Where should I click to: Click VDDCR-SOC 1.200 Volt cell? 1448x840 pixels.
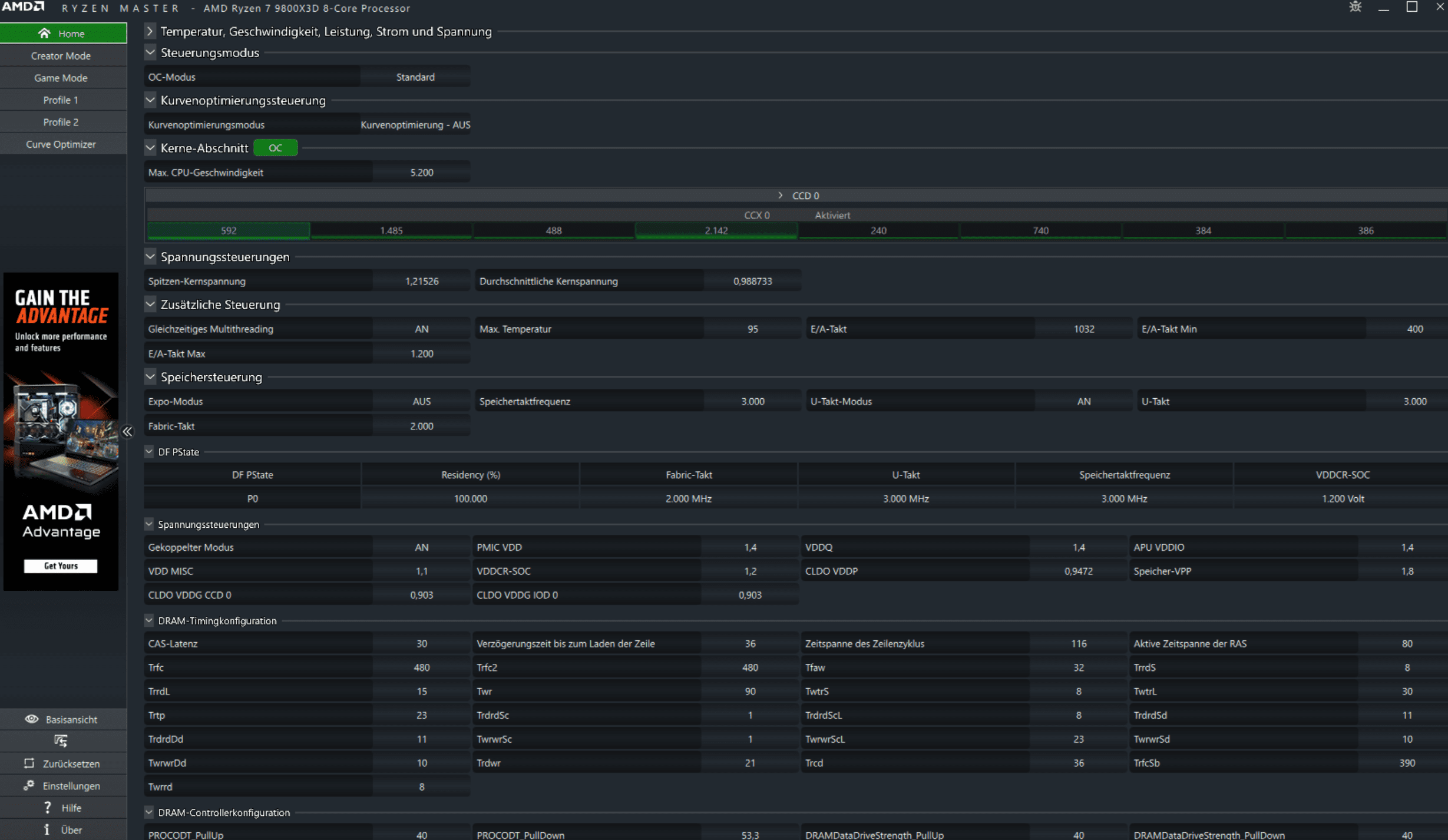click(1343, 498)
